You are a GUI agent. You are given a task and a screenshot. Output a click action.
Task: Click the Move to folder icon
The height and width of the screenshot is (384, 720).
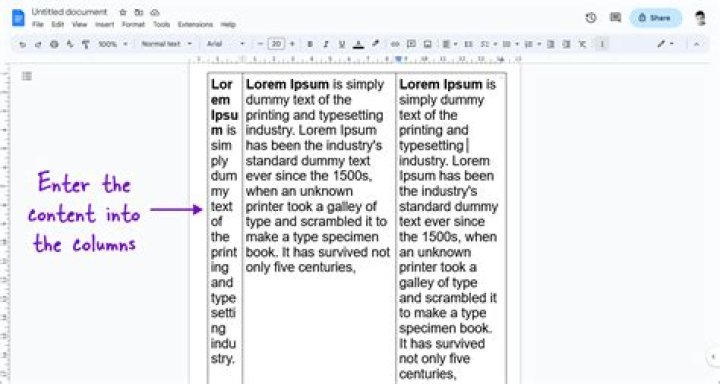tap(138, 12)
